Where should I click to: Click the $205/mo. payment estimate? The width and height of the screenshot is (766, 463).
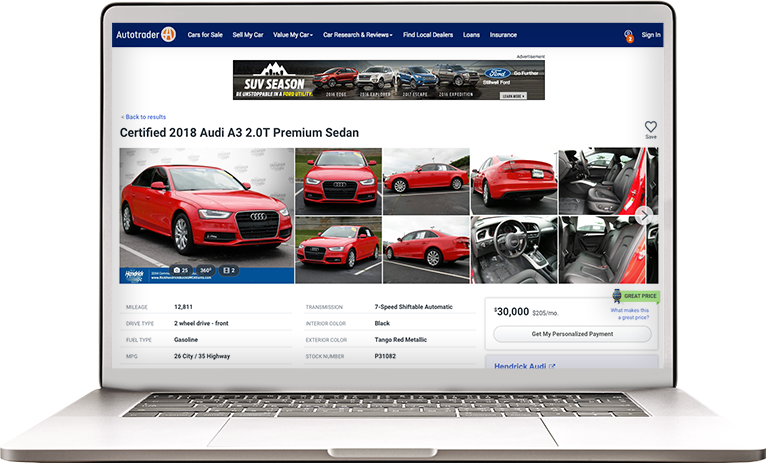545,313
